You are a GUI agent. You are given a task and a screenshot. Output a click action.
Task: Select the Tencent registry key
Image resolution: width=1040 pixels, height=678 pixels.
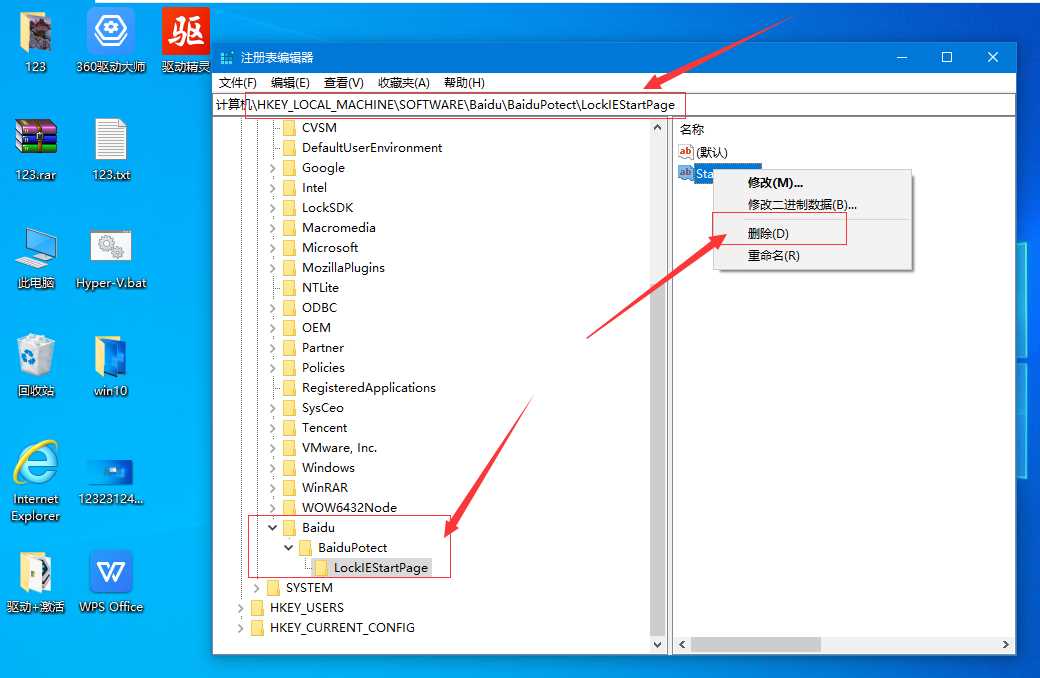coord(324,427)
